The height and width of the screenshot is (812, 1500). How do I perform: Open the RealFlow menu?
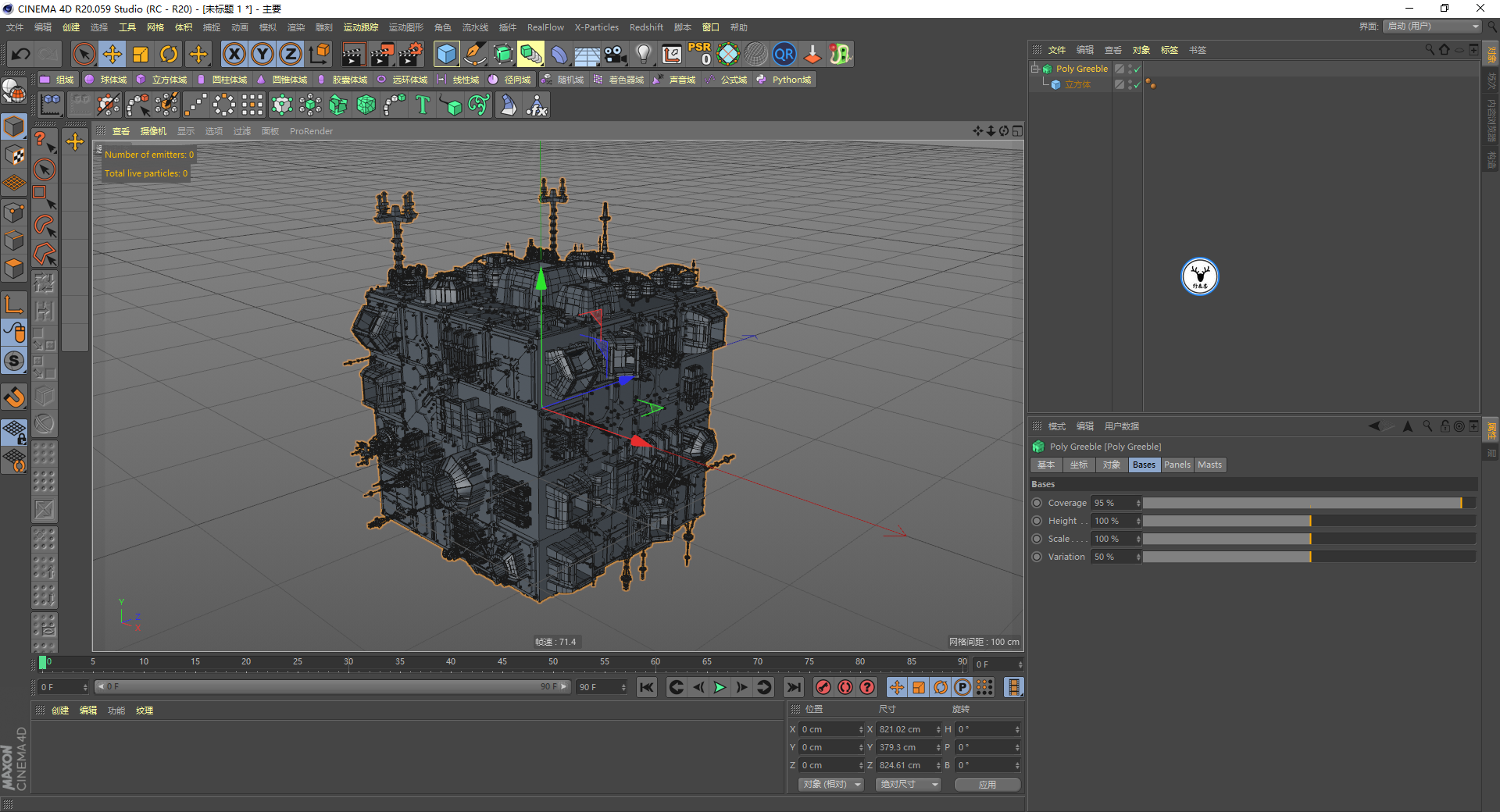point(545,27)
